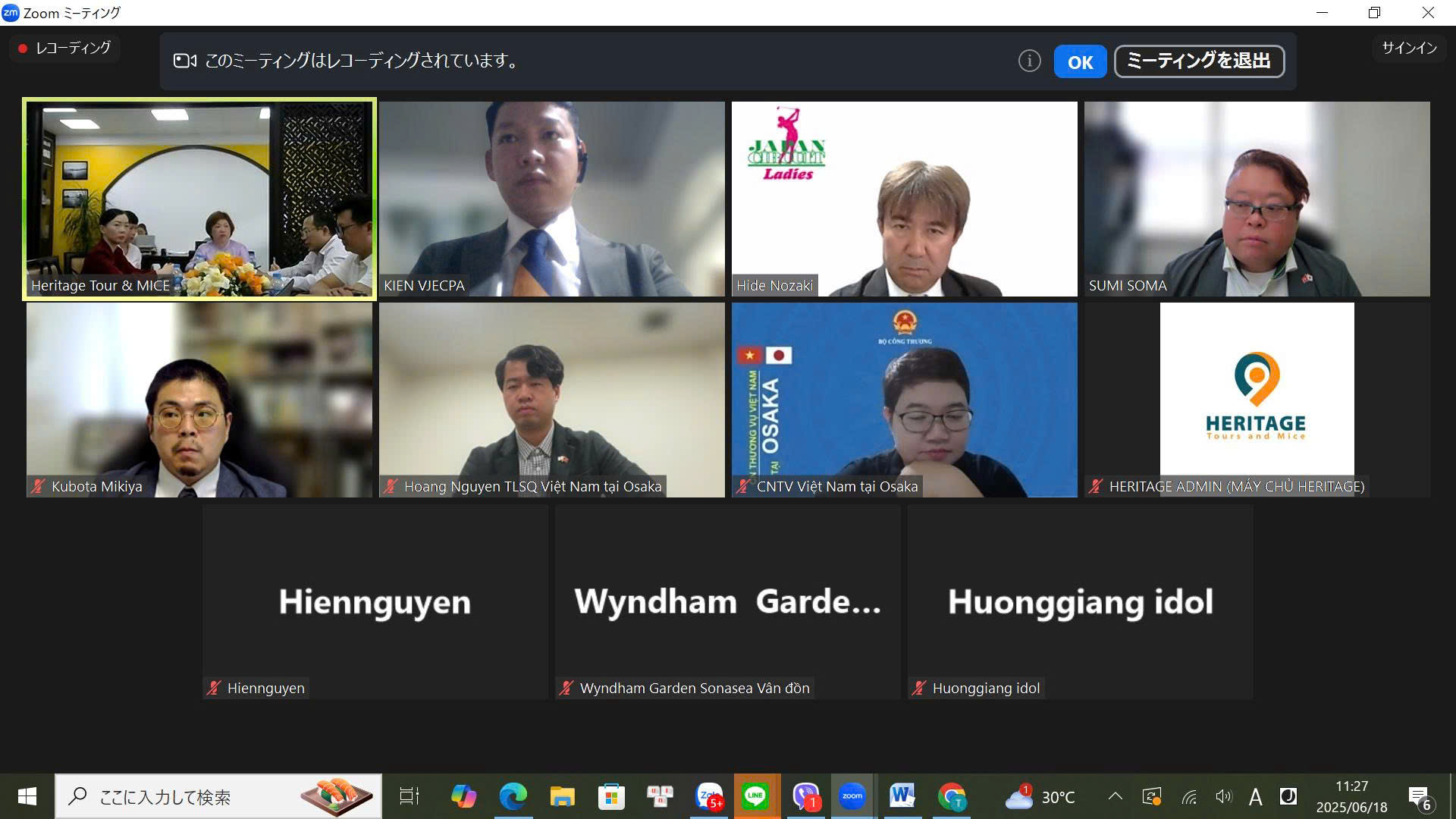
Task: Open Microsoft Edge in taskbar
Action: point(513,796)
